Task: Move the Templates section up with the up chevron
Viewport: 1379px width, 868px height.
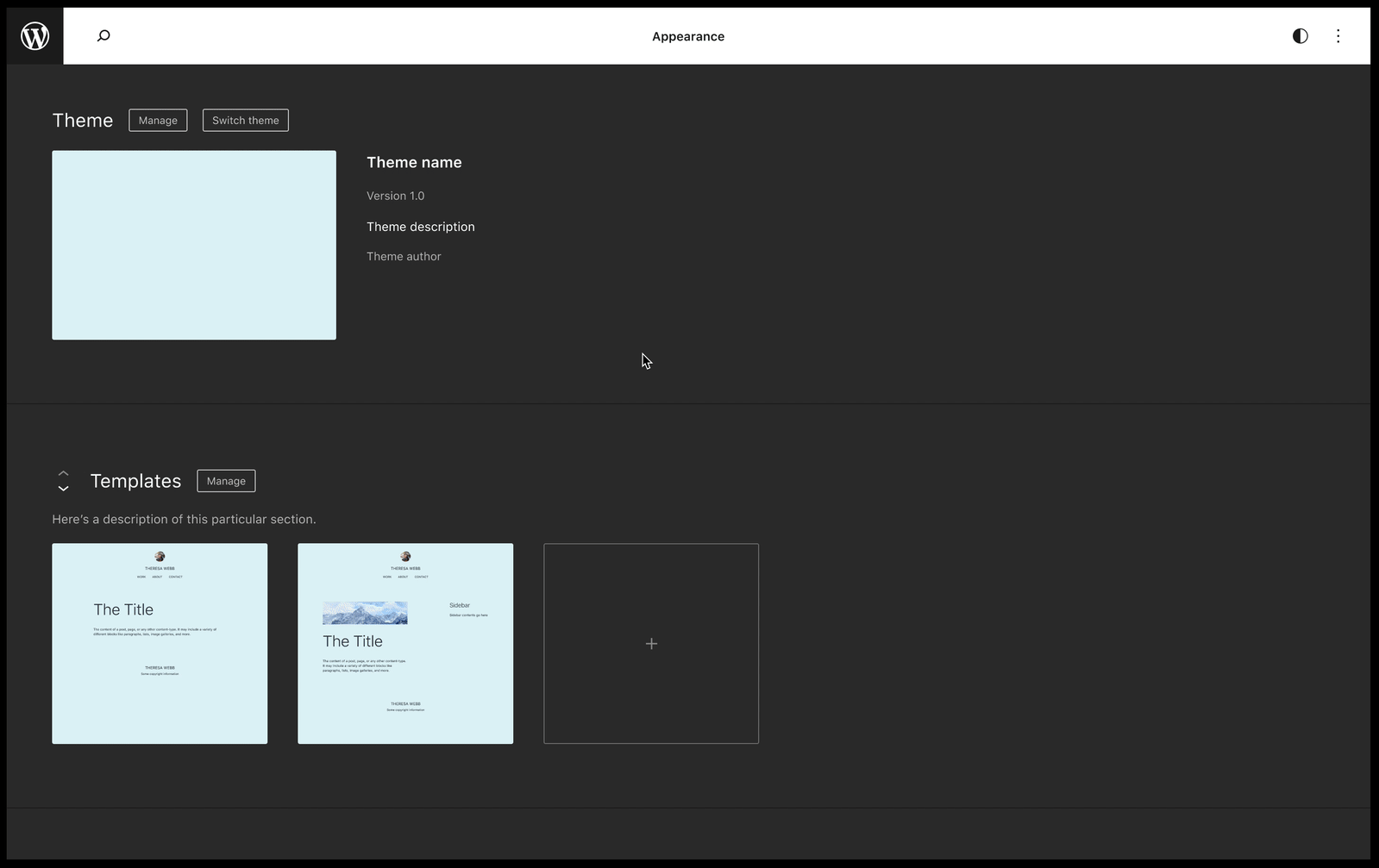Action: (63, 473)
